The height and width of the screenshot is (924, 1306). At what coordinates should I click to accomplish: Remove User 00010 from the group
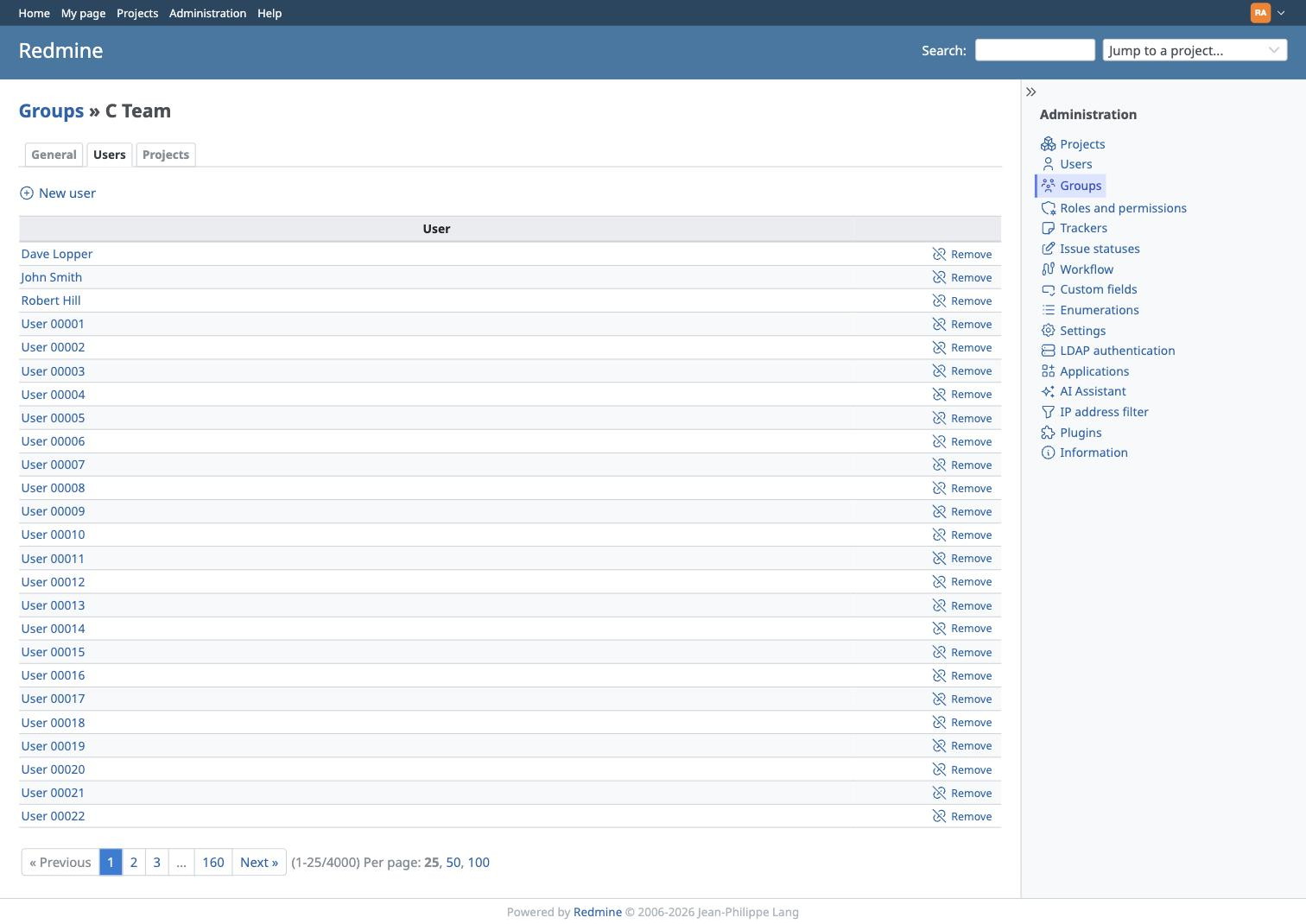(962, 535)
